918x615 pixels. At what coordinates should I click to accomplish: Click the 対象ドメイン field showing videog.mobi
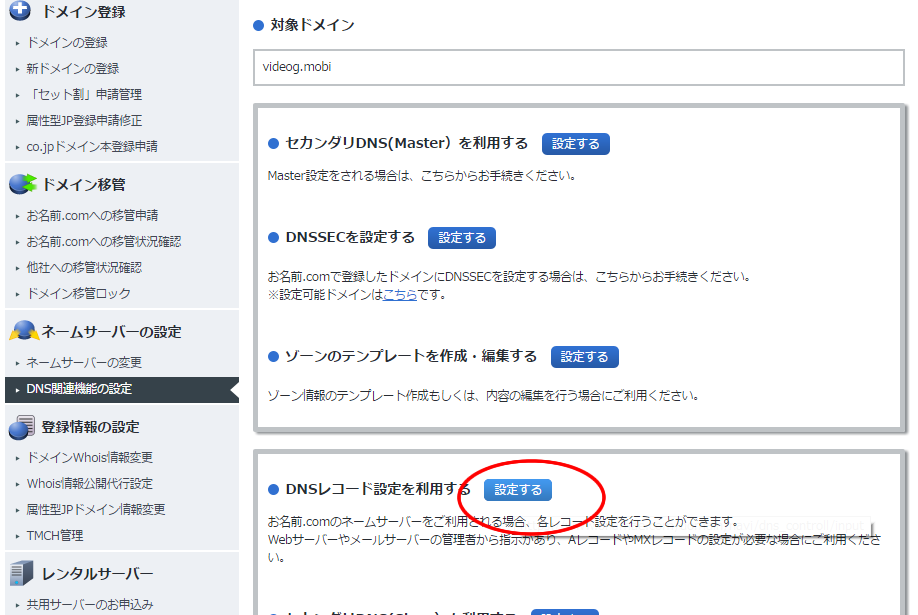[x=578, y=67]
